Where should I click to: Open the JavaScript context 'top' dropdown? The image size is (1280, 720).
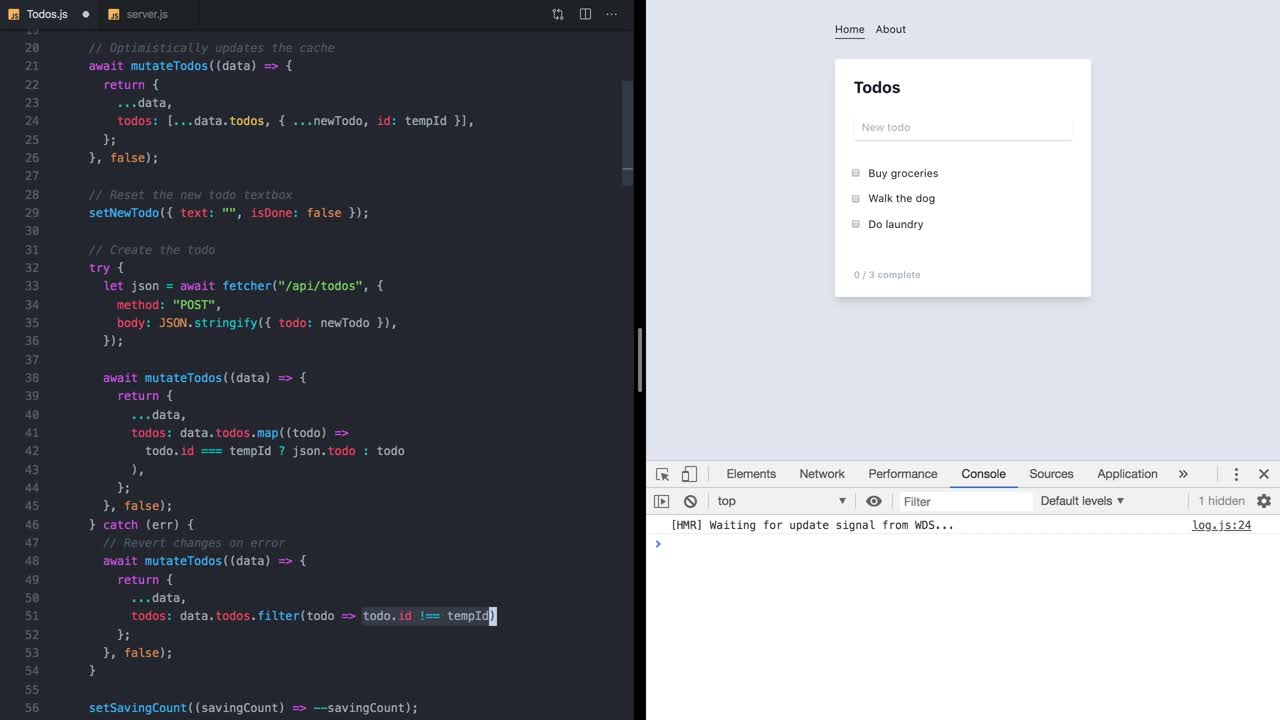781,501
